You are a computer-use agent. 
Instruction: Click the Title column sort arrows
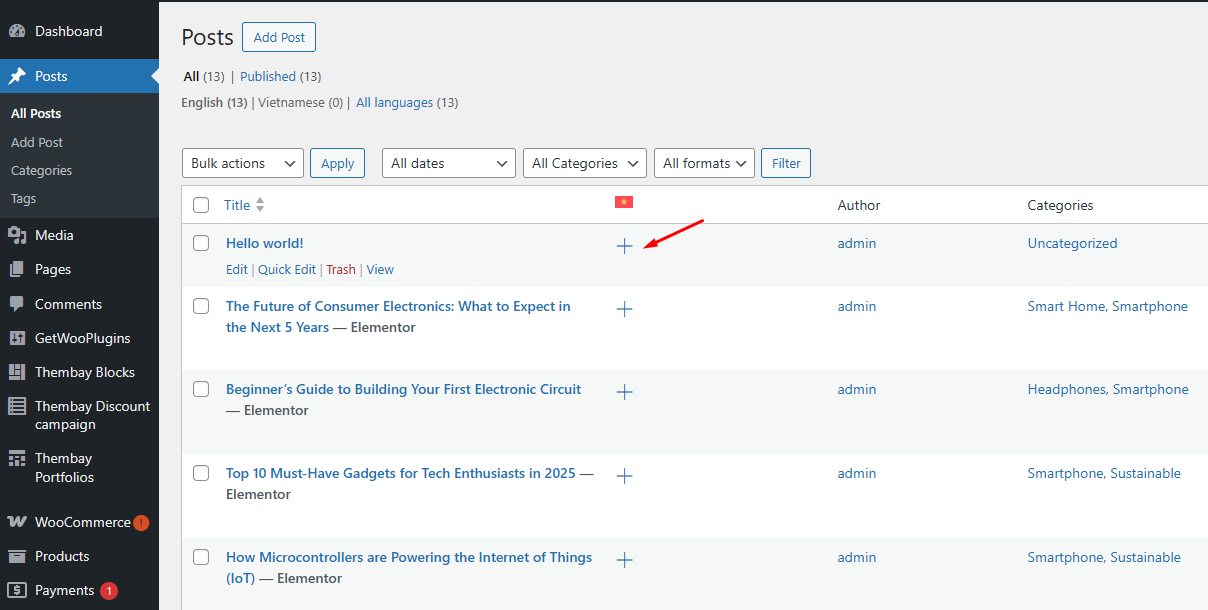pos(260,205)
